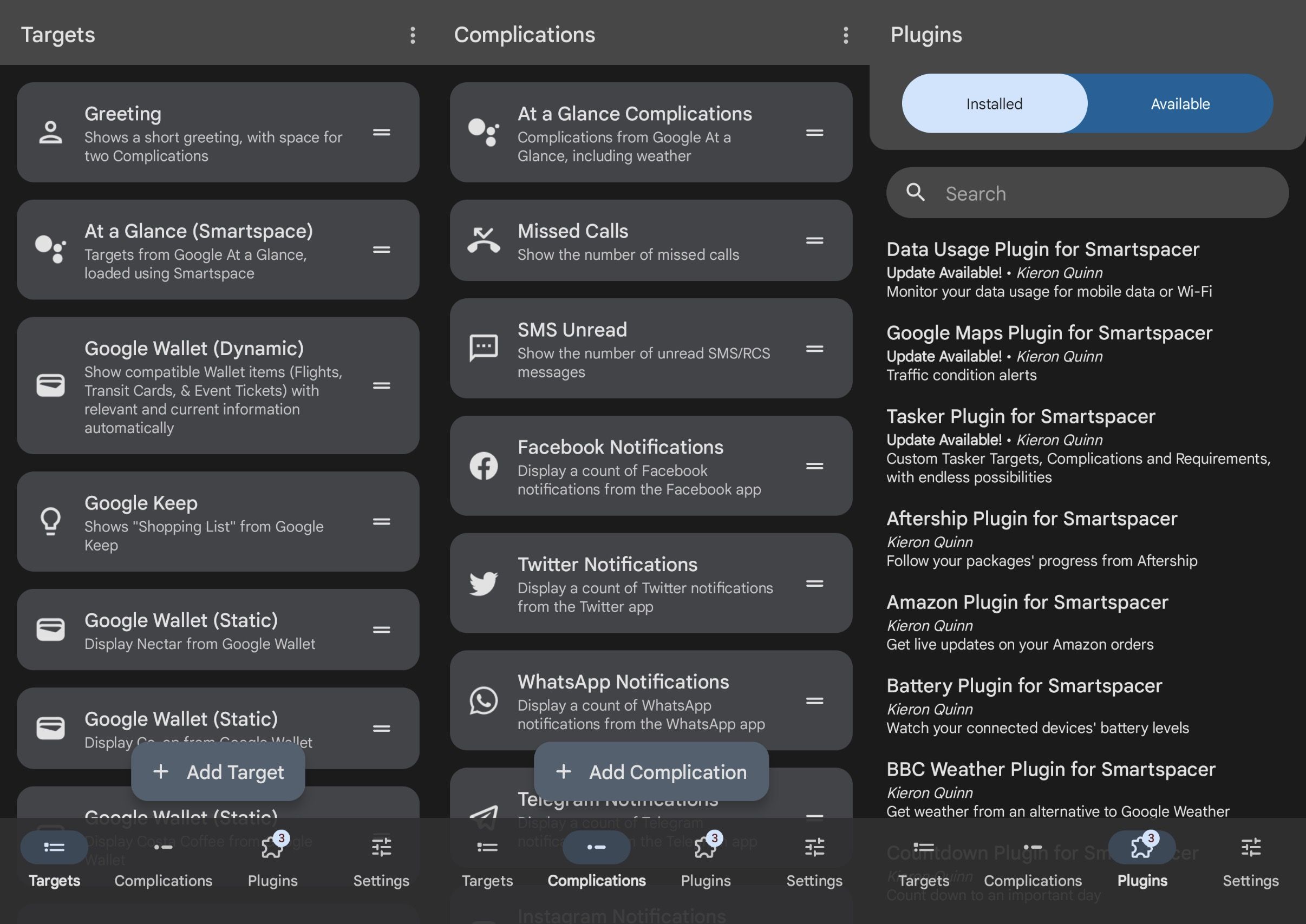Image resolution: width=1306 pixels, height=924 pixels.
Task: Select the Installed plugins toggle
Action: click(994, 103)
